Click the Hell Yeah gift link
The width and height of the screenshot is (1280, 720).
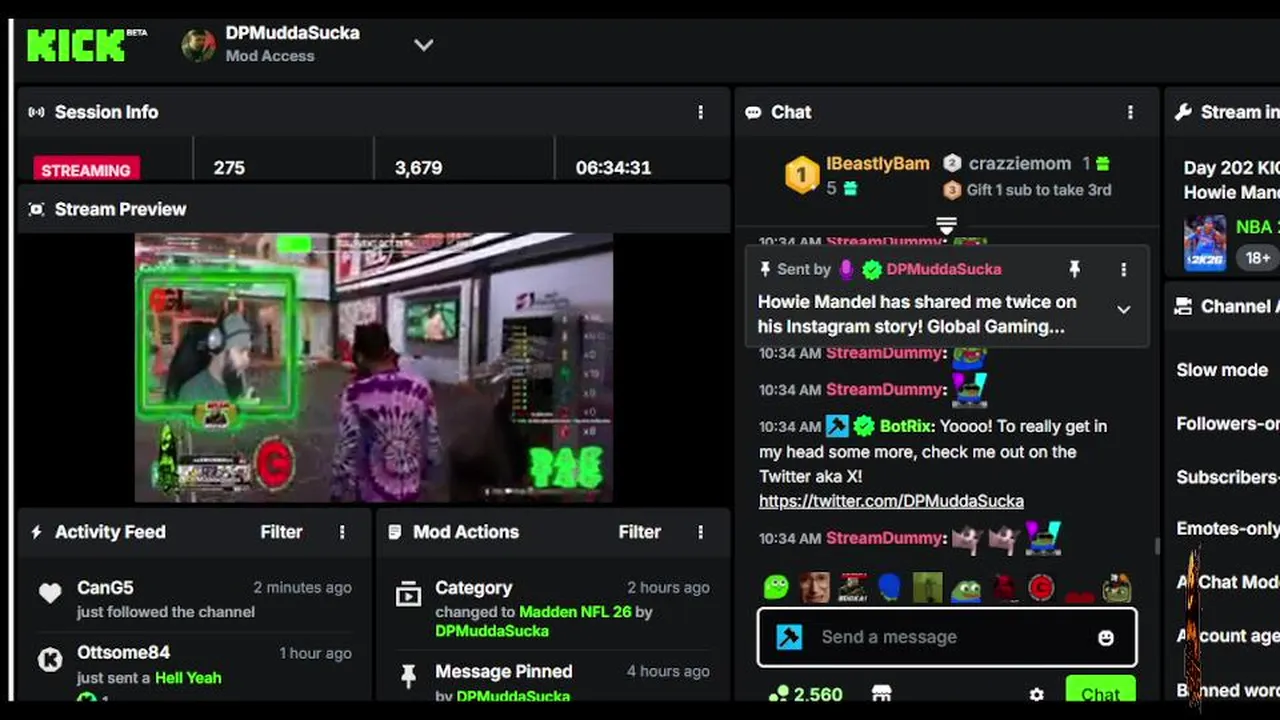click(188, 677)
